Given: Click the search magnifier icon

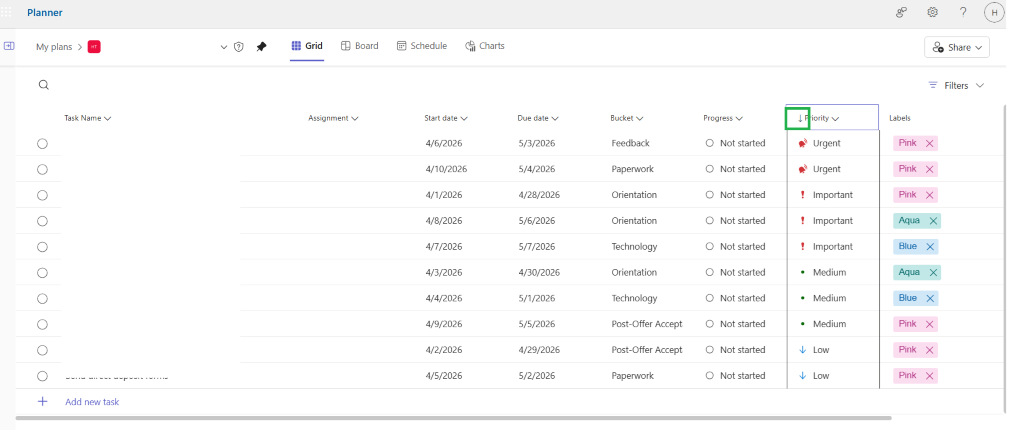Looking at the screenshot, I should [x=44, y=85].
